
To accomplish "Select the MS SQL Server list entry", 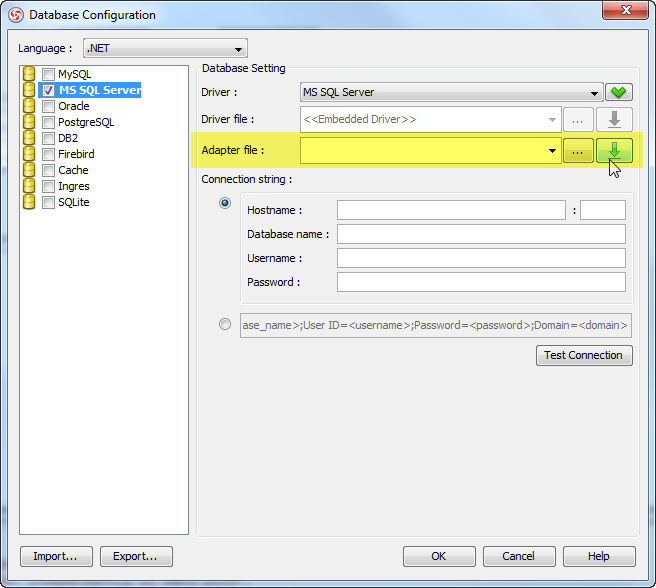I will point(100,90).
